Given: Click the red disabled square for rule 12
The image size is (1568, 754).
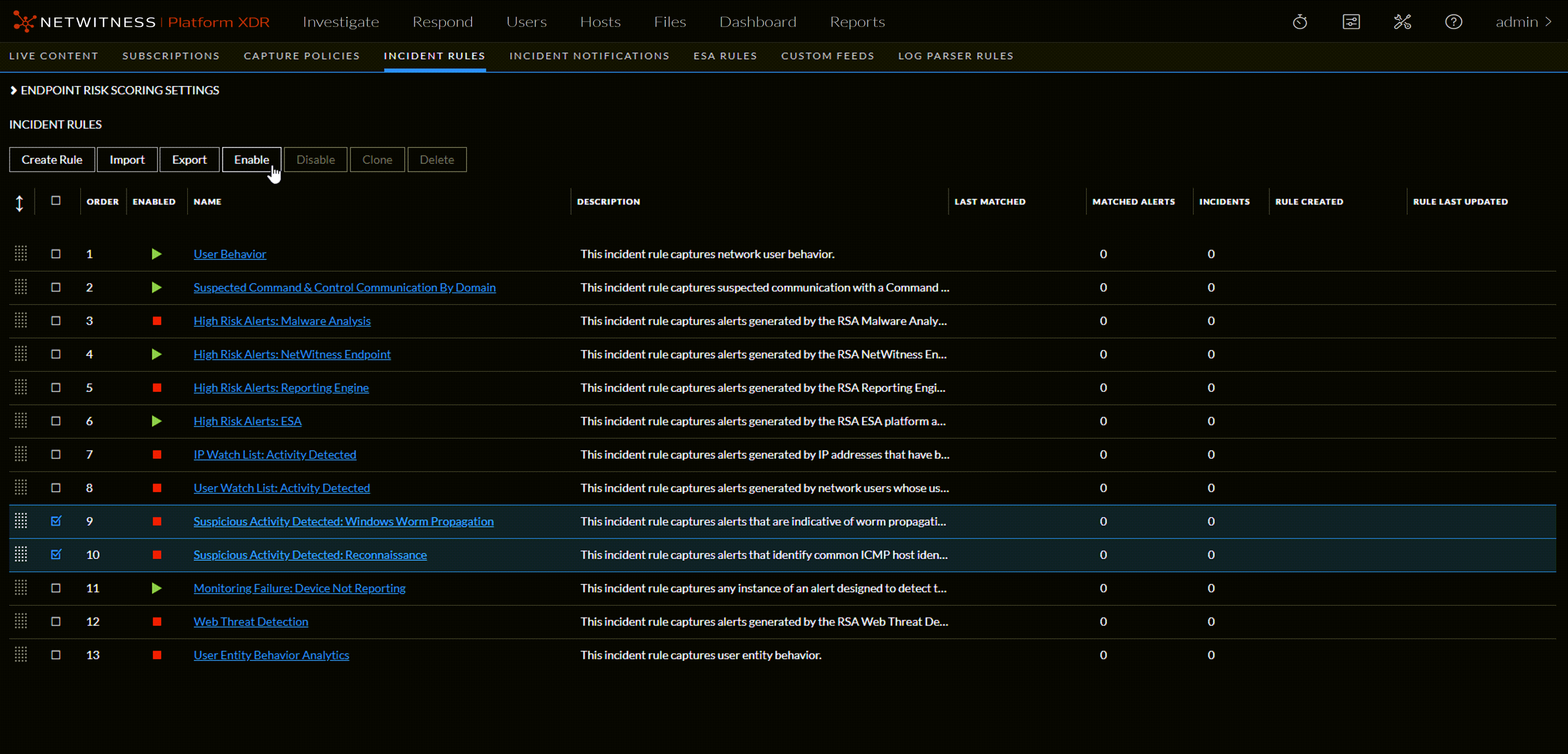Looking at the screenshot, I should coord(157,621).
